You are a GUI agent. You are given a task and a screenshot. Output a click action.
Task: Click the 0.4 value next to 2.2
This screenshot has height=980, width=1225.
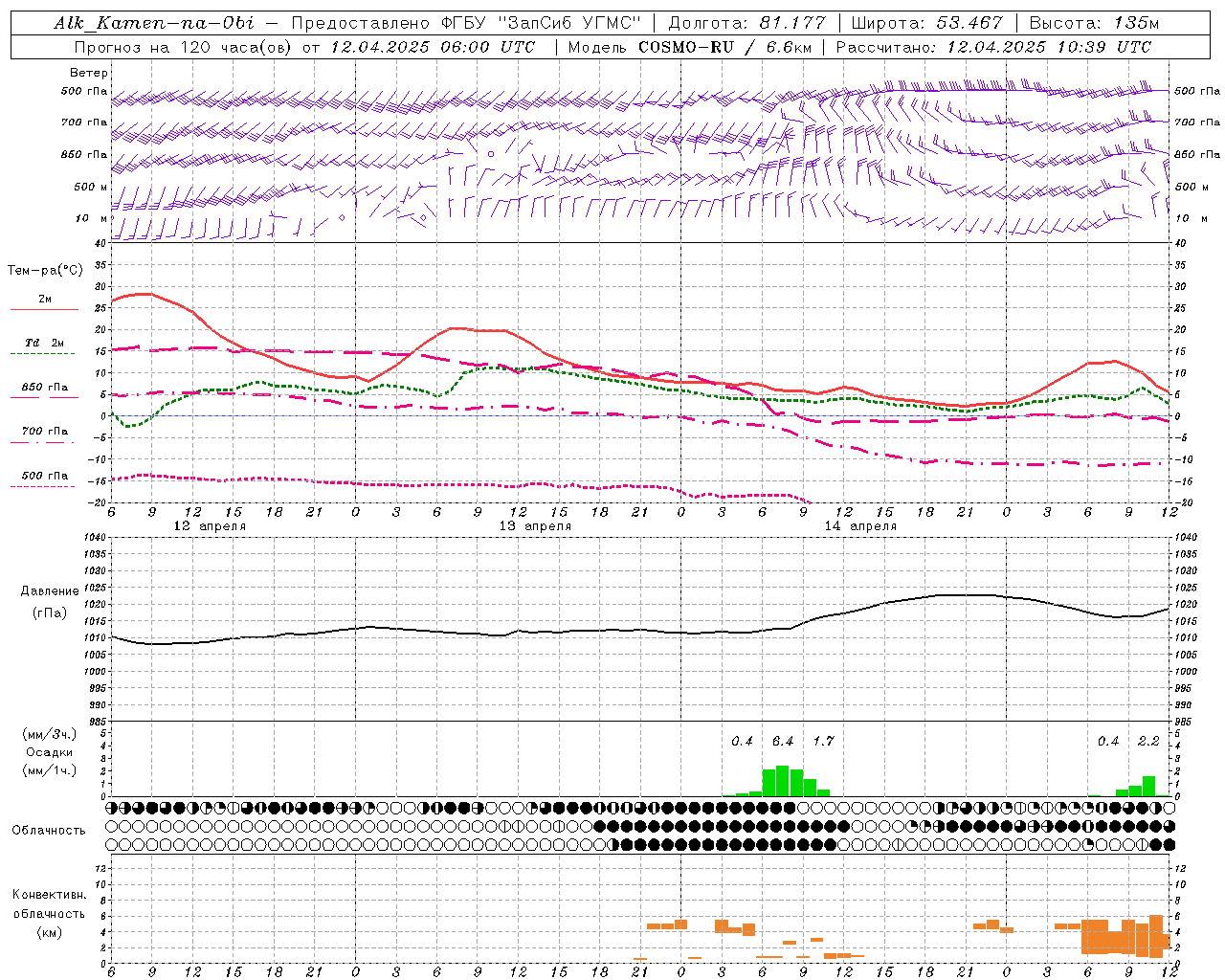click(1108, 741)
